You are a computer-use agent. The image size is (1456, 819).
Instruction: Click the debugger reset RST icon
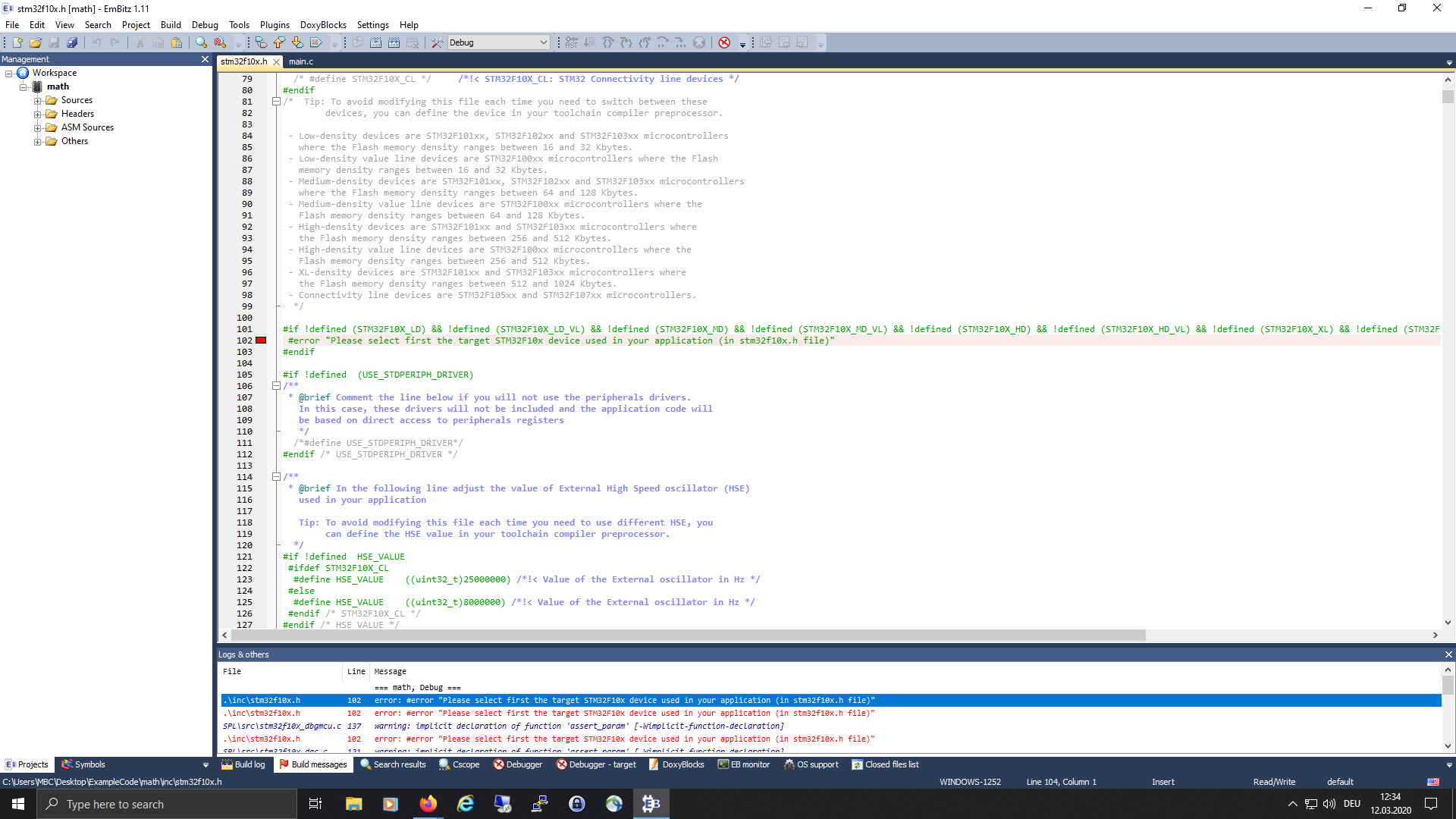tap(572, 42)
